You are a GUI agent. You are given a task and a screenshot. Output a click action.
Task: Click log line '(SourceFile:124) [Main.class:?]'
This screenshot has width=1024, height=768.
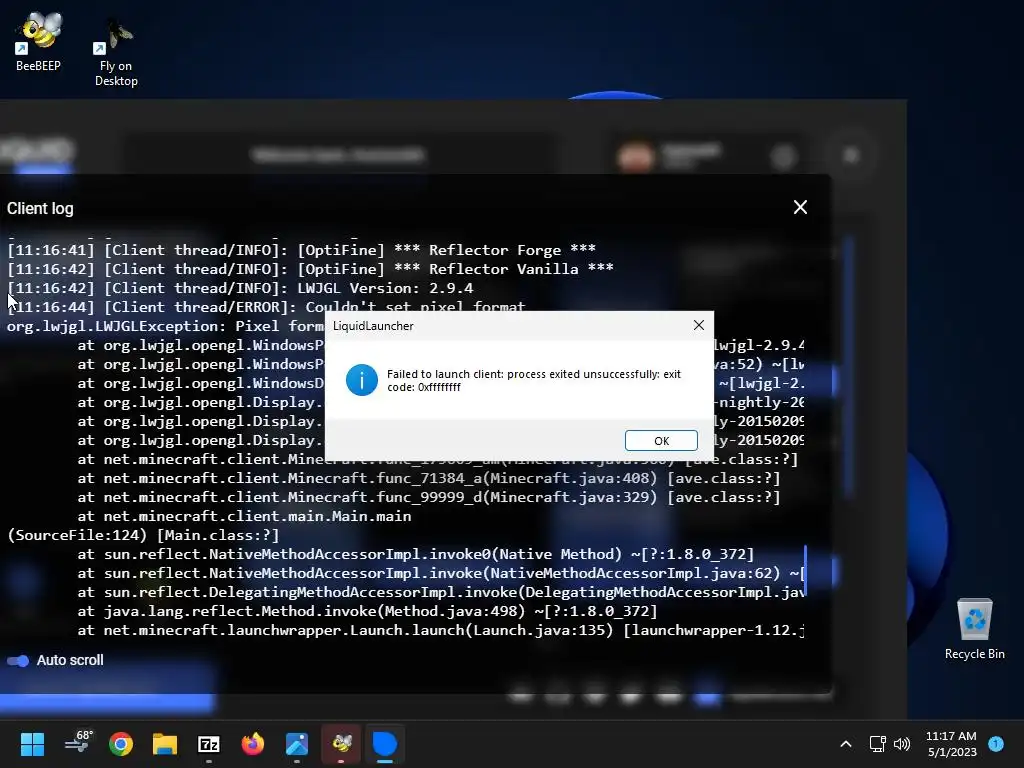tap(143, 535)
